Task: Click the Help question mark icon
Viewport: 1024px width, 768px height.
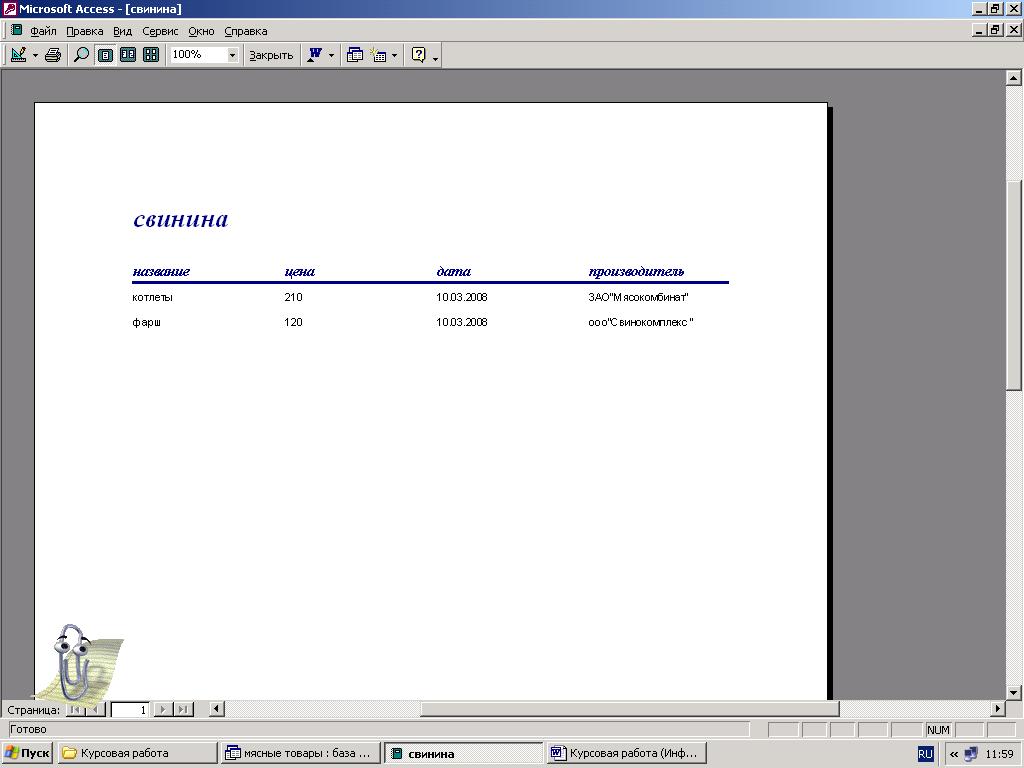Action: [419, 55]
